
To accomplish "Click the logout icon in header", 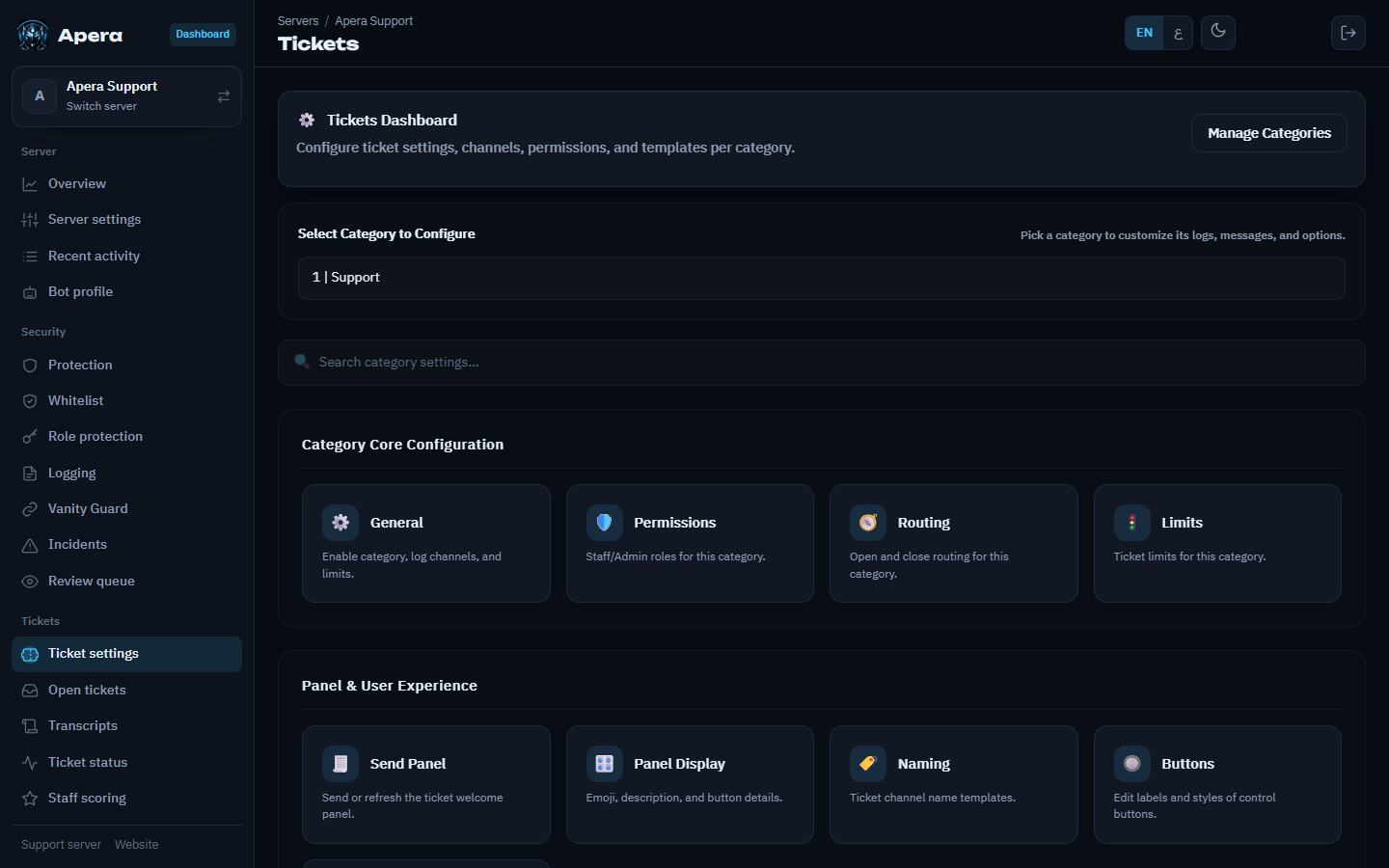I will pos(1348,33).
